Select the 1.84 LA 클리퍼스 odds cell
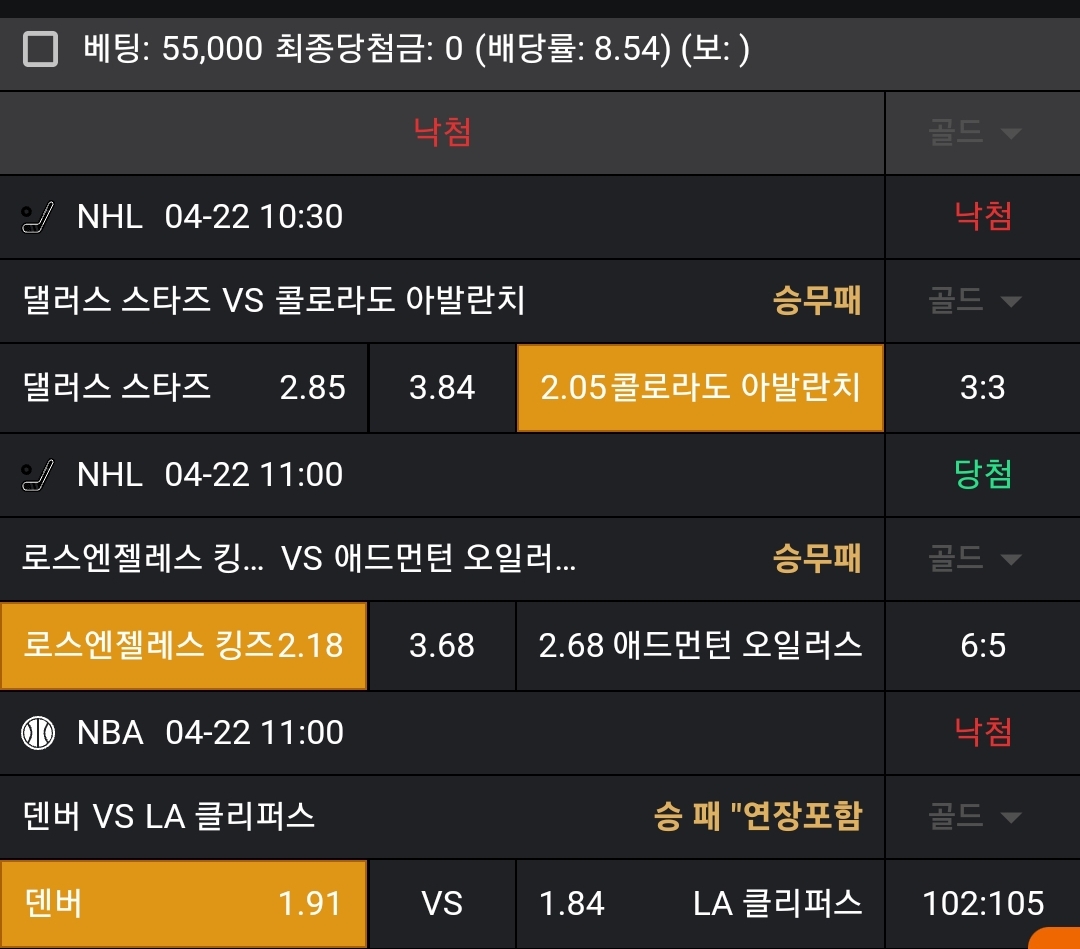Viewport: 1080px width, 949px height. 700,904
